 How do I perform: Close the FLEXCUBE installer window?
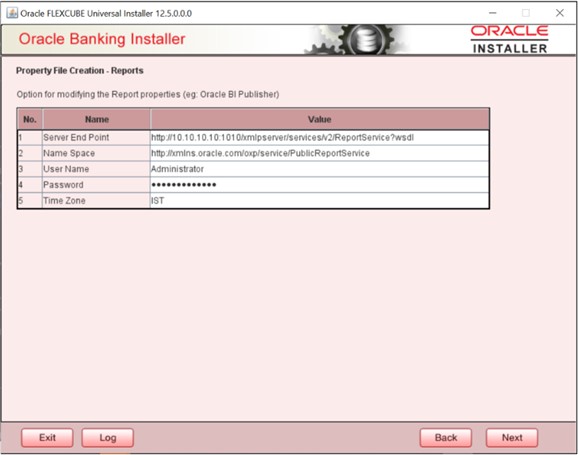point(560,13)
